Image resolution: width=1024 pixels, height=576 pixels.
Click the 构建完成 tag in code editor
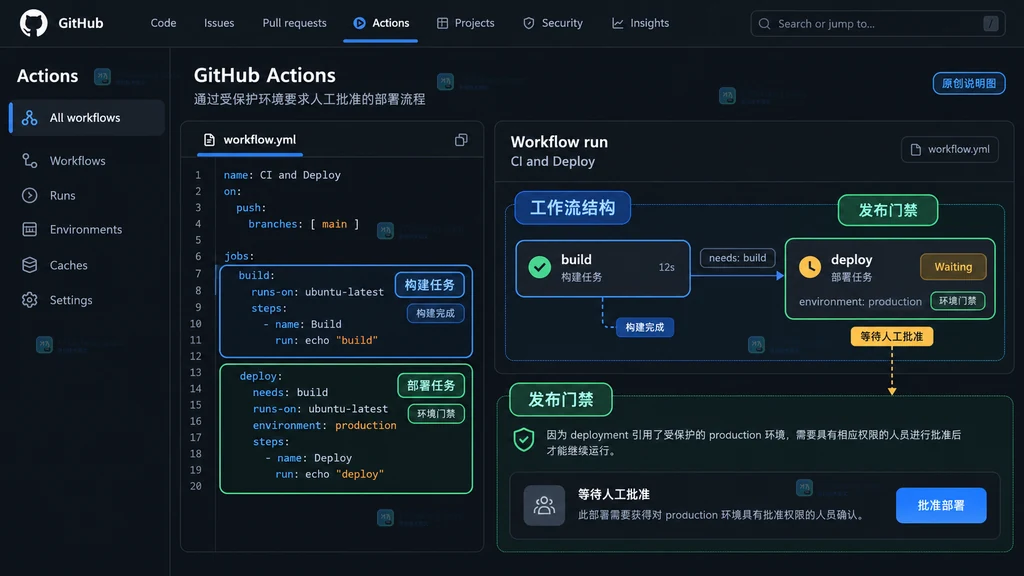[x=436, y=313]
